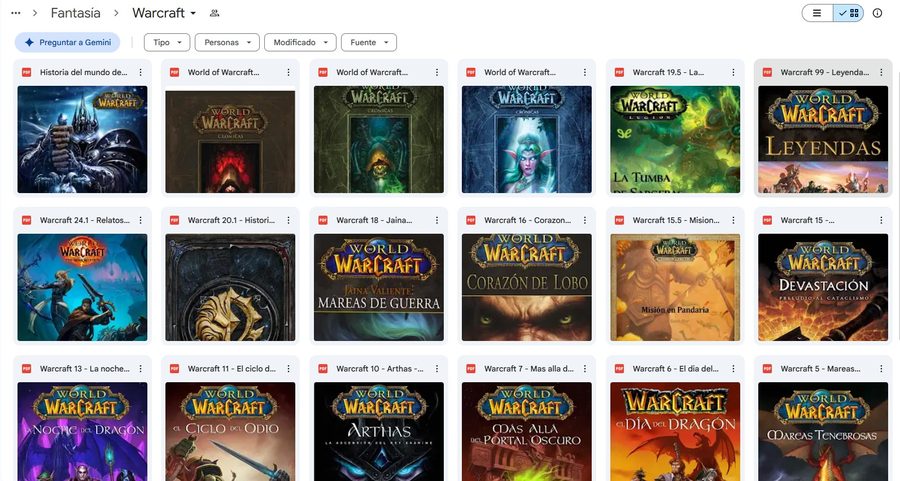Open the Misión en Pandaria cover thumbnail
The height and width of the screenshot is (481, 900).
[675, 287]
